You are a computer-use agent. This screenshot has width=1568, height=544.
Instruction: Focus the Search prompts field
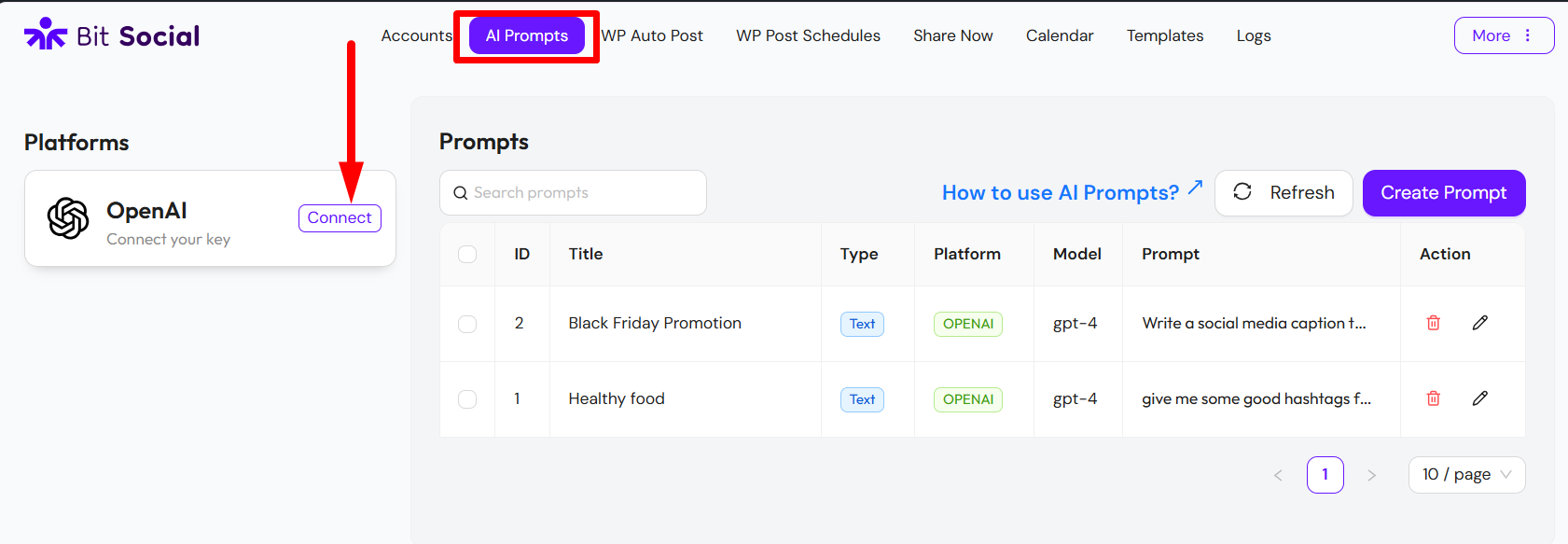pyautogui.click(x=573, y=193)
